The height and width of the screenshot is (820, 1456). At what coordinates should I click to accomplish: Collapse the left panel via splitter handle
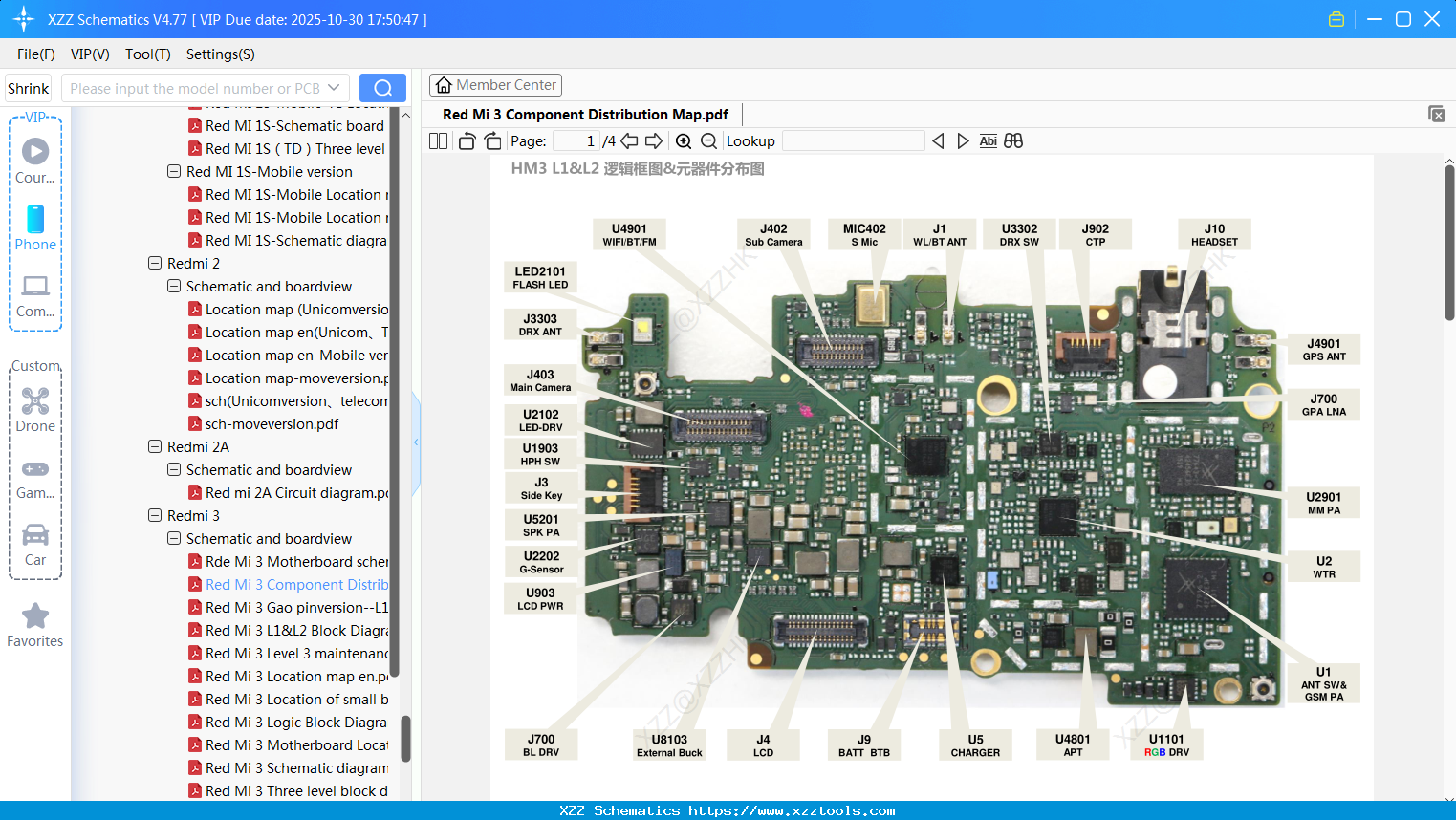pos(416,442)
